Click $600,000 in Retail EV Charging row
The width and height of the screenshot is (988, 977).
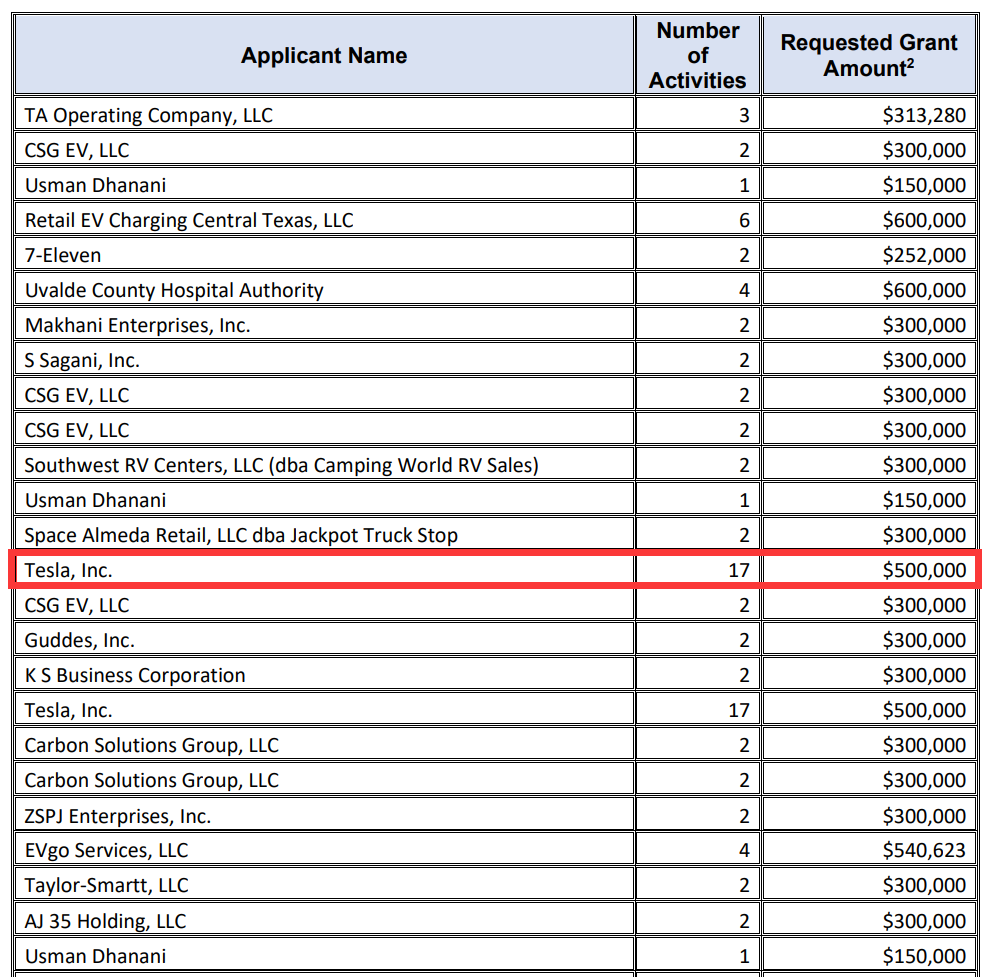coord(869,220)
